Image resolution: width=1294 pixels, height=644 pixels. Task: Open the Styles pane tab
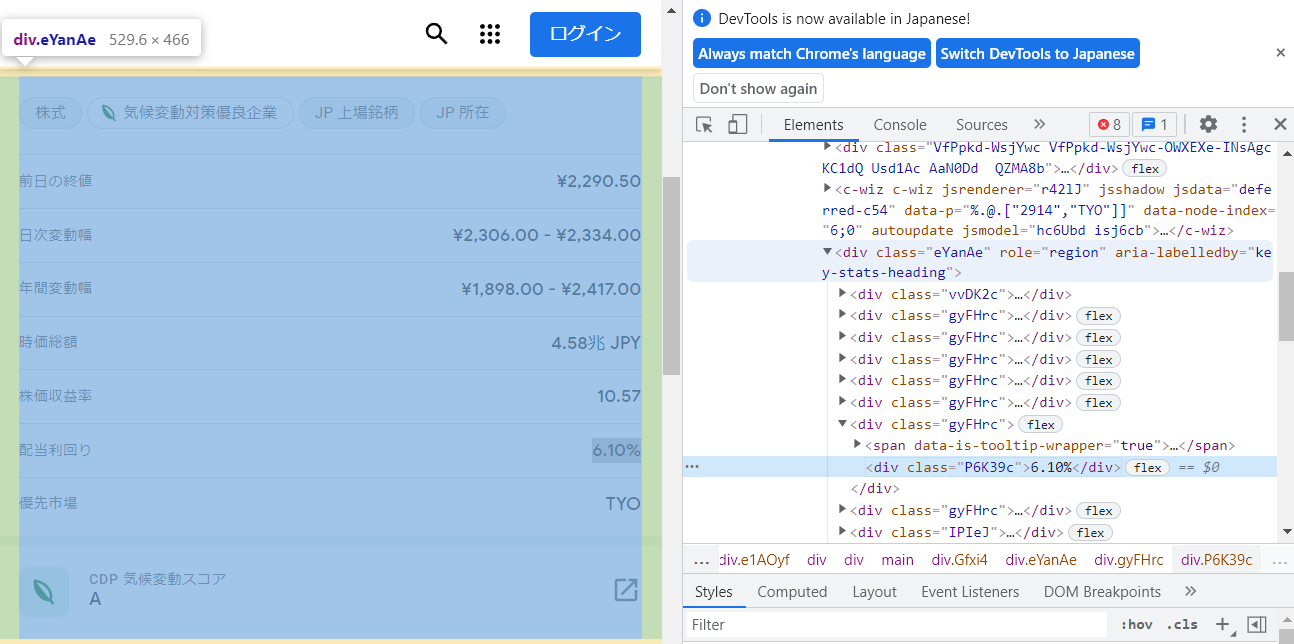click(714, 592)
